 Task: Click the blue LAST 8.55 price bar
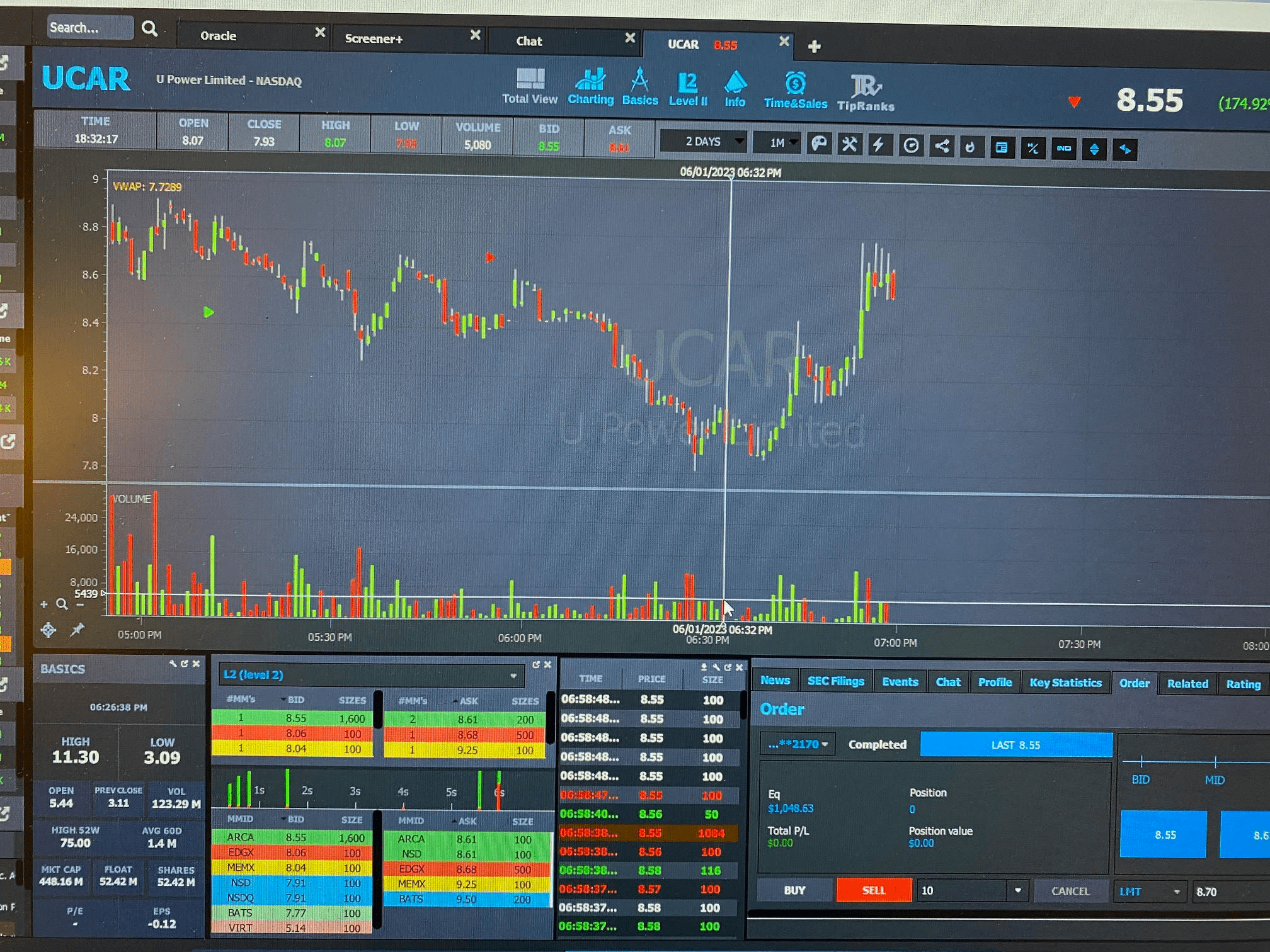coord(1015,745)
